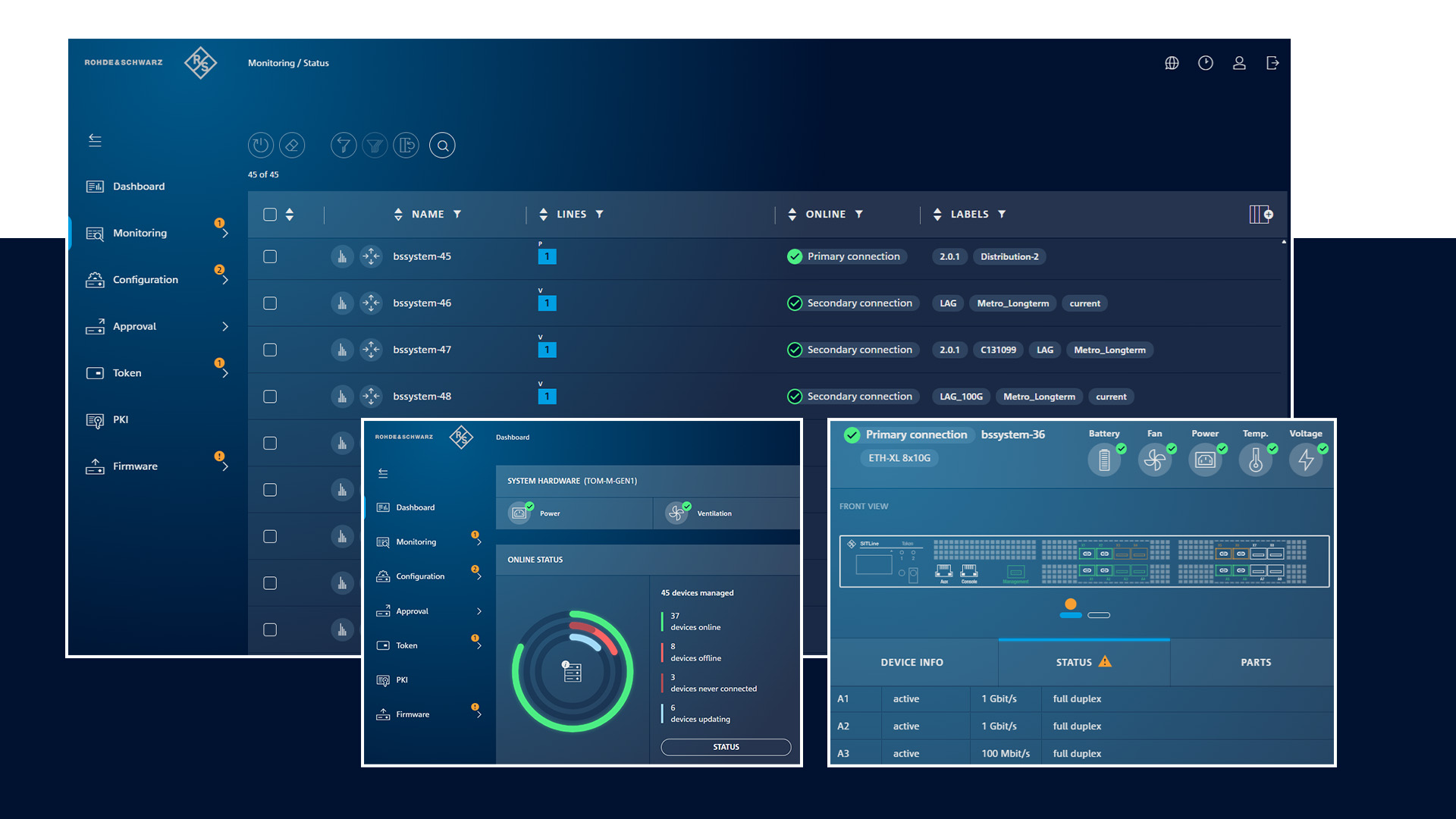Open the PKI item in the main sidebar
This screenshot has width=1456, height=819.
tap(108, 420)
